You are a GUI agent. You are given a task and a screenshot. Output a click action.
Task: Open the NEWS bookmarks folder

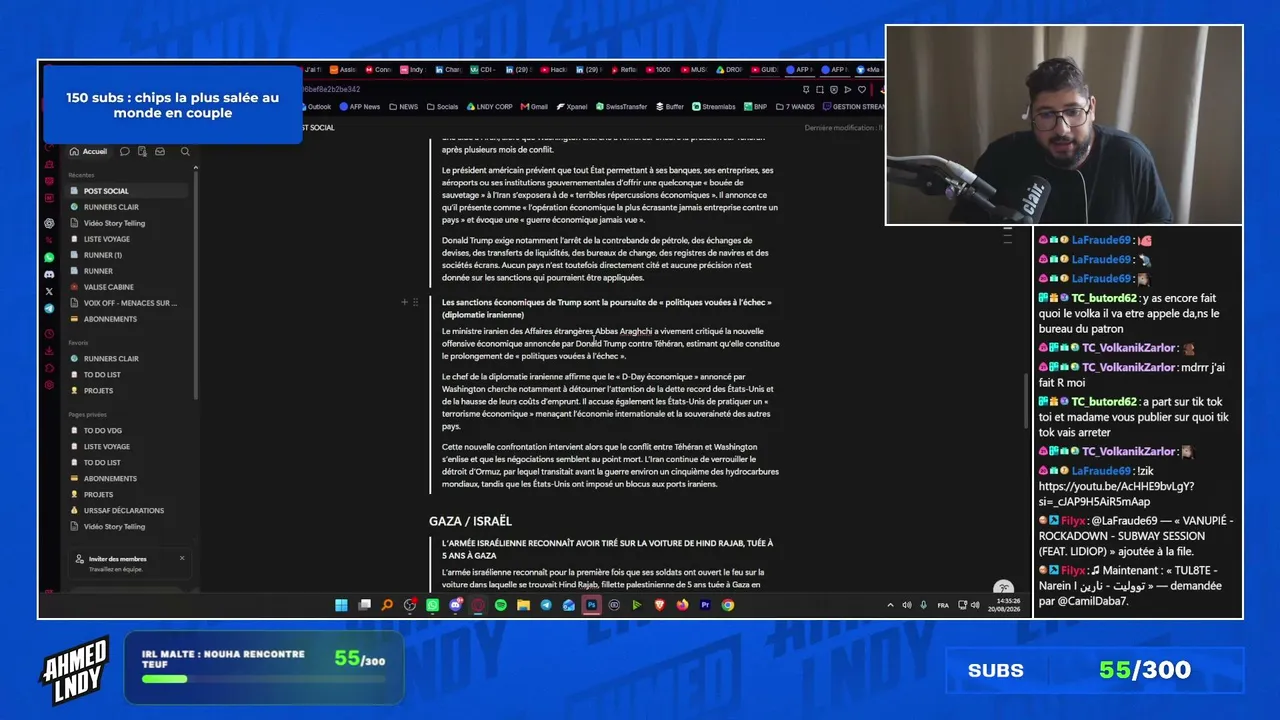pyautogui.click(x=404, y=107)
